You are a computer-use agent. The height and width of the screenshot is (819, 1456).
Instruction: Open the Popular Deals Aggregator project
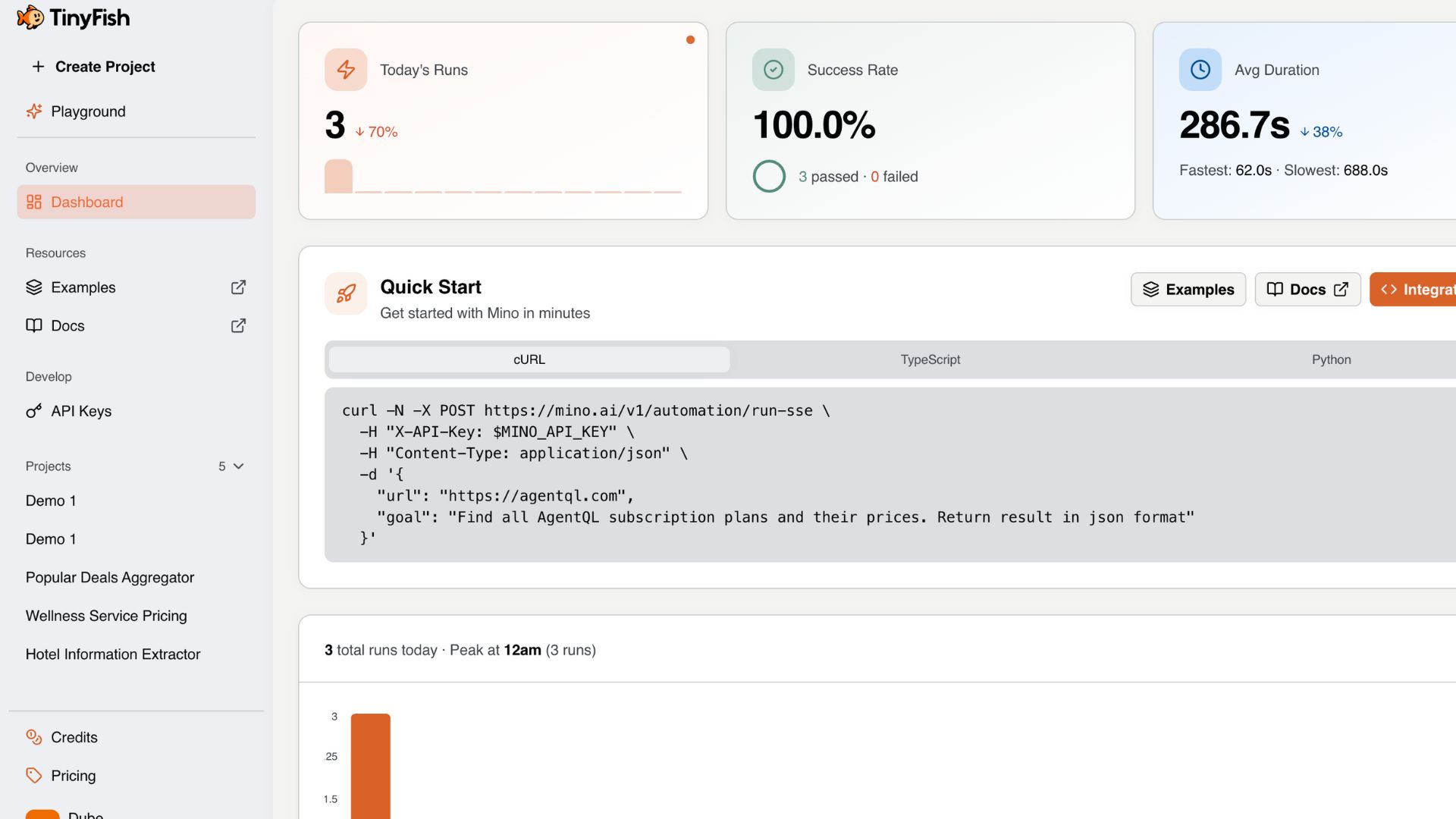110,578
